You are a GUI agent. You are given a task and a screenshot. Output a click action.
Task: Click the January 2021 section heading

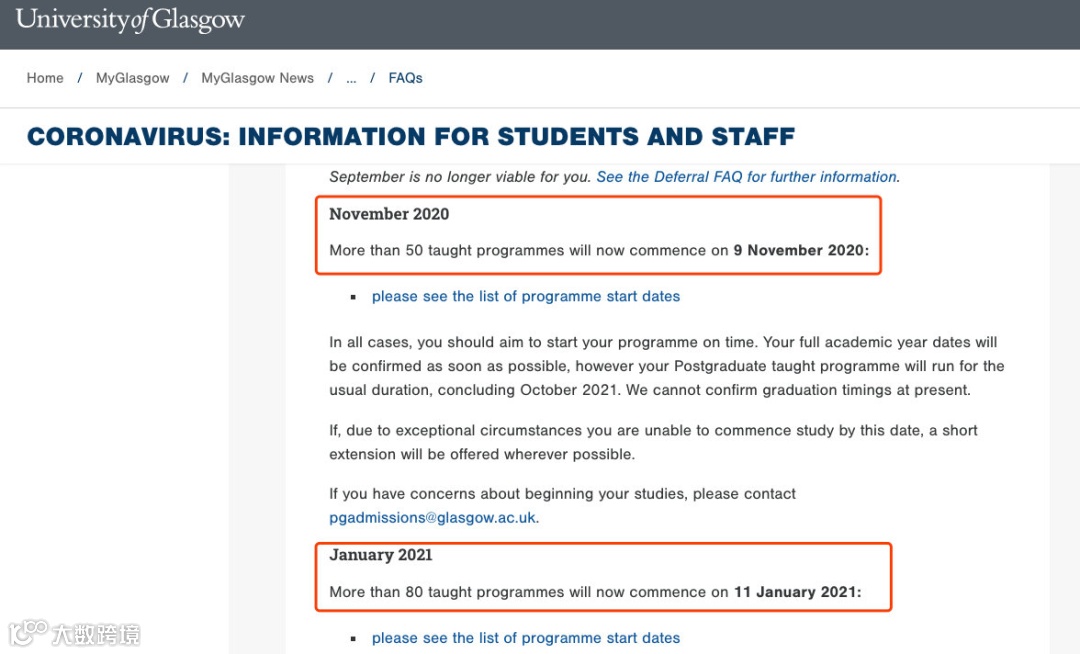click(381, 555)
